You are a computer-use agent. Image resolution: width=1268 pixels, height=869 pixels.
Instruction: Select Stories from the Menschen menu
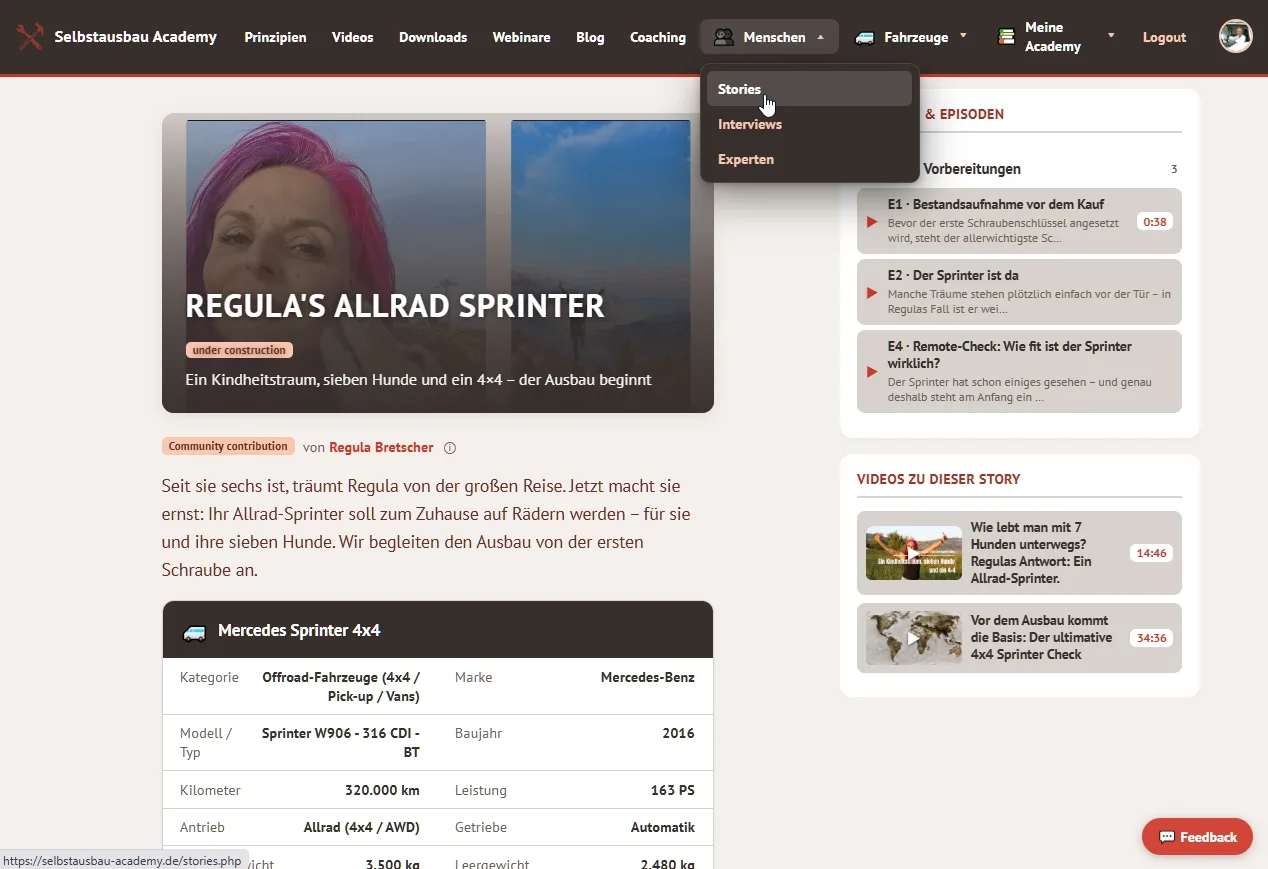pyautogui.click(x=809, y=89)
